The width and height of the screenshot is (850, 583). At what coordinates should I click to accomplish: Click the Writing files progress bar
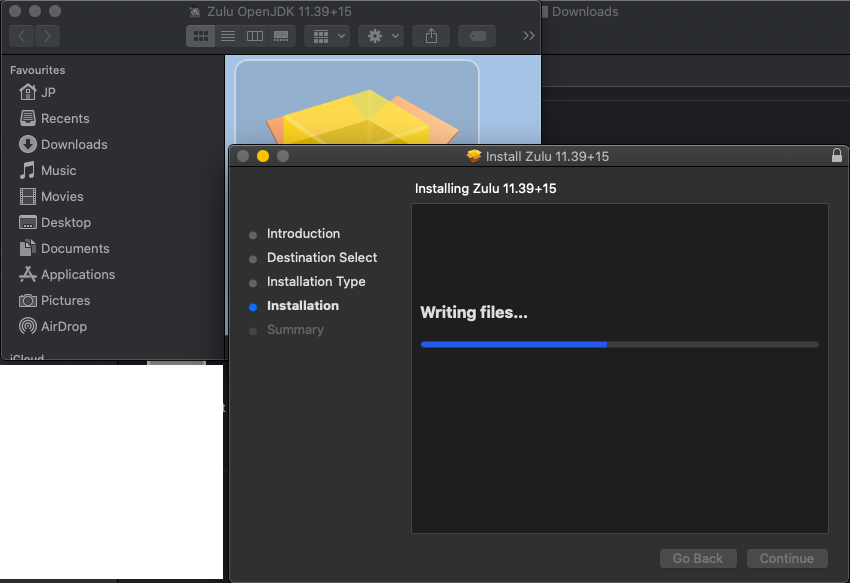(x=619, y=344)
